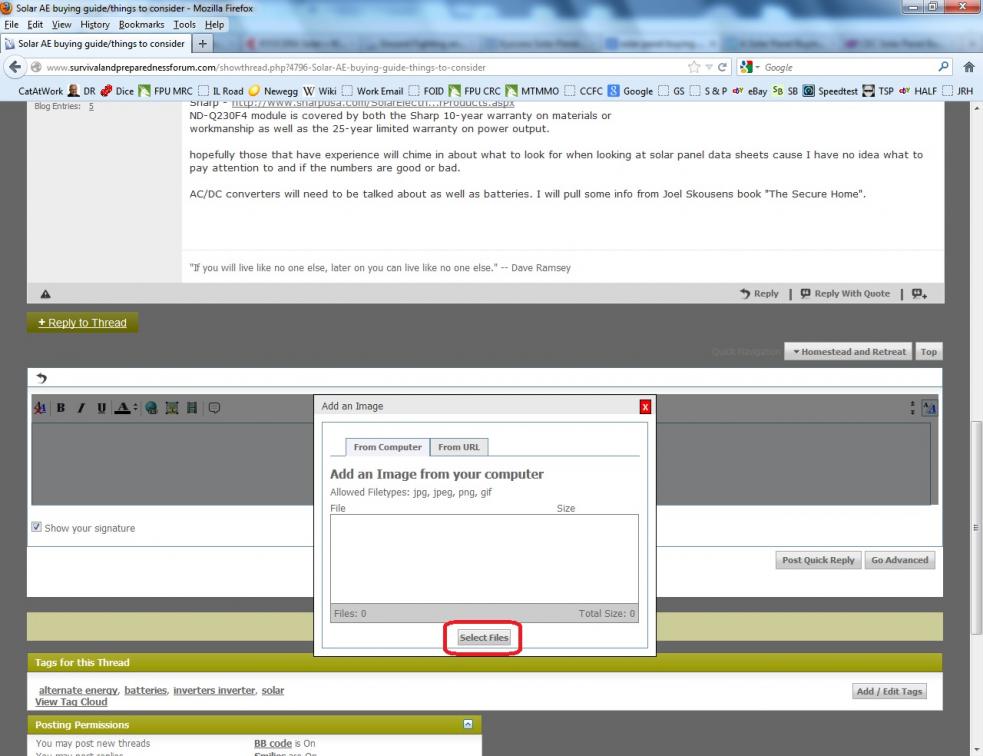Viewport: 983px width, 756px height.
Task: Click the wrap quote speech bubble icon
Action: pyautogui.click(x=213, y=408)
